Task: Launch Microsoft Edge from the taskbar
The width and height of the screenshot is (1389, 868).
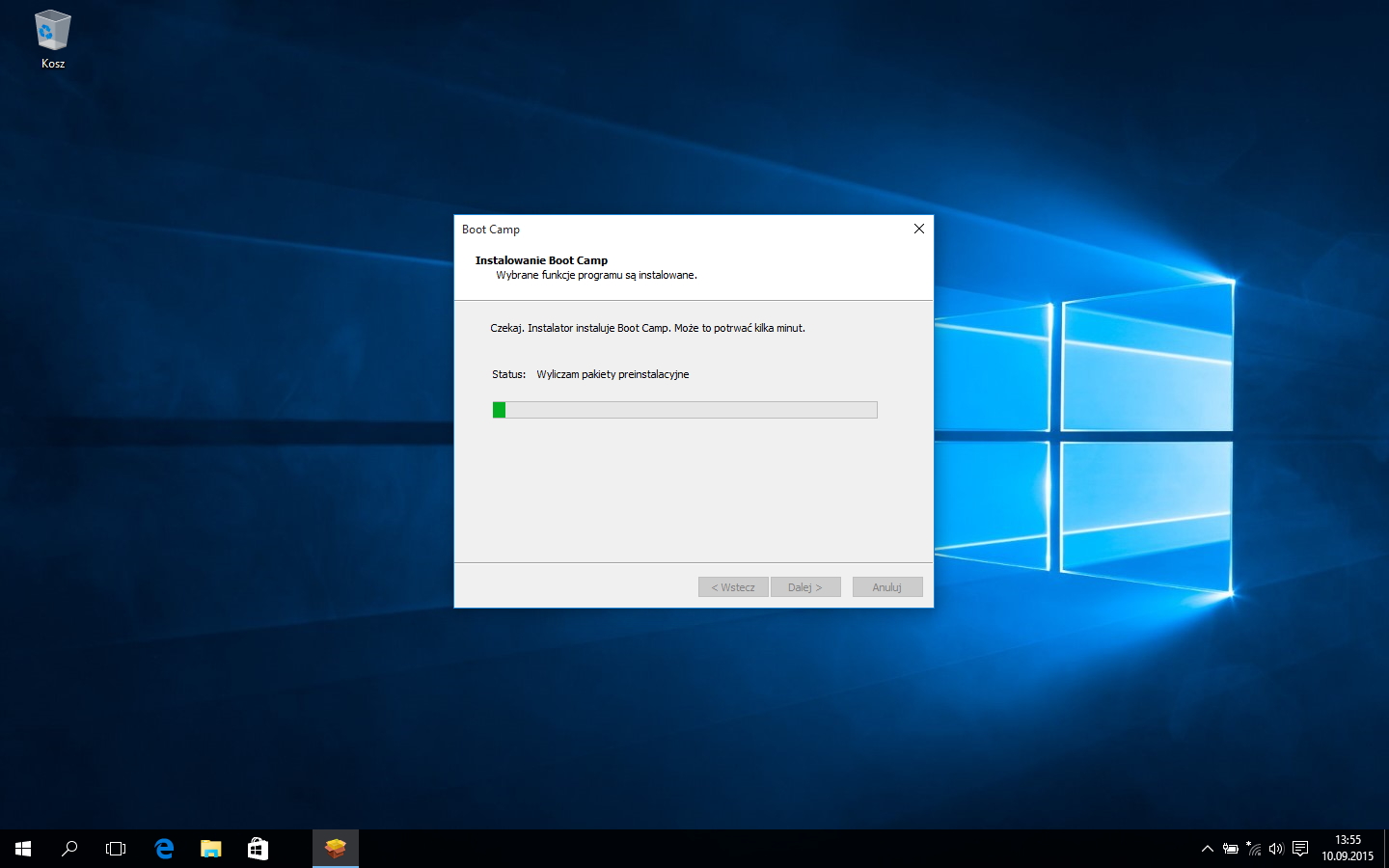Action: coord(164,849)
